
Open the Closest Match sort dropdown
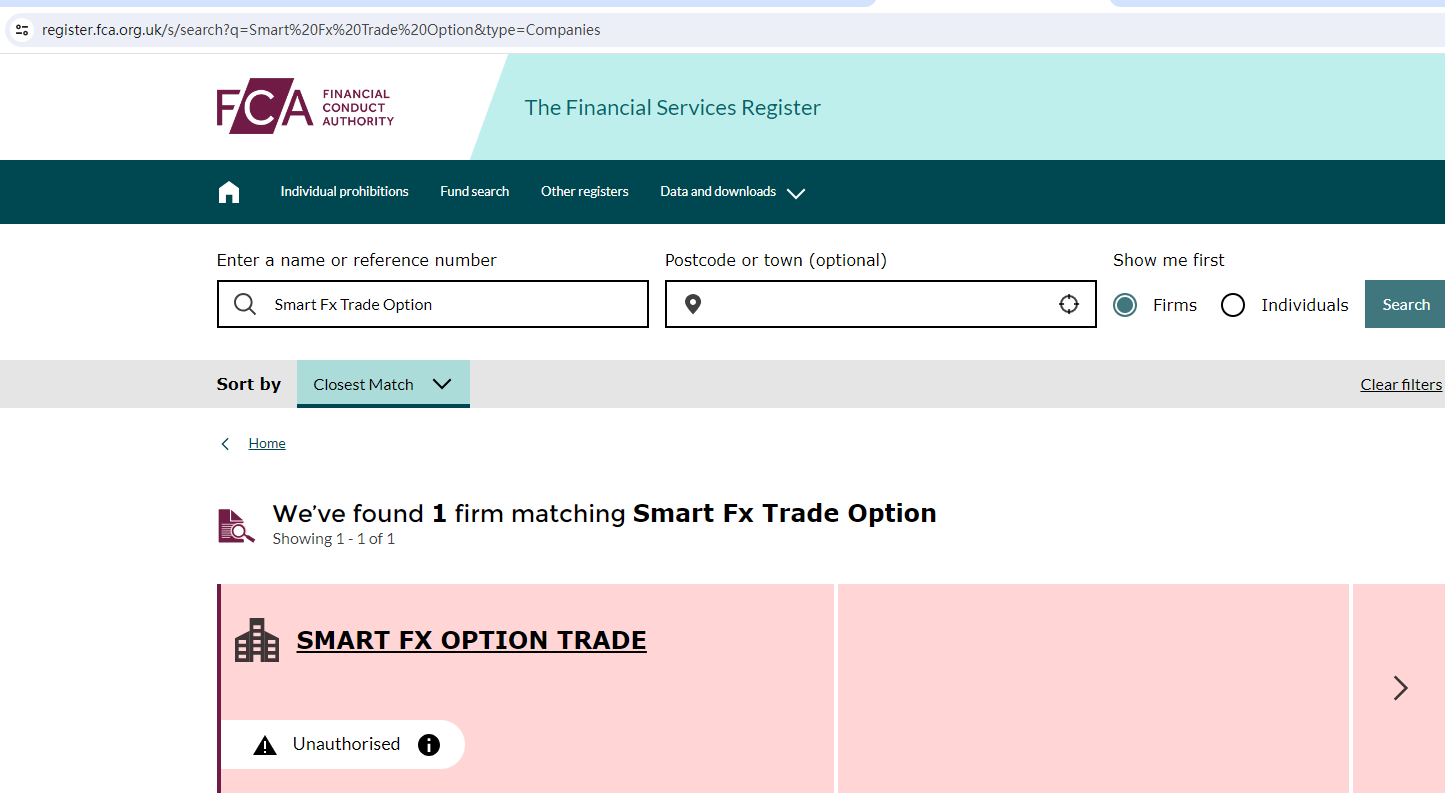coord(383,384)
